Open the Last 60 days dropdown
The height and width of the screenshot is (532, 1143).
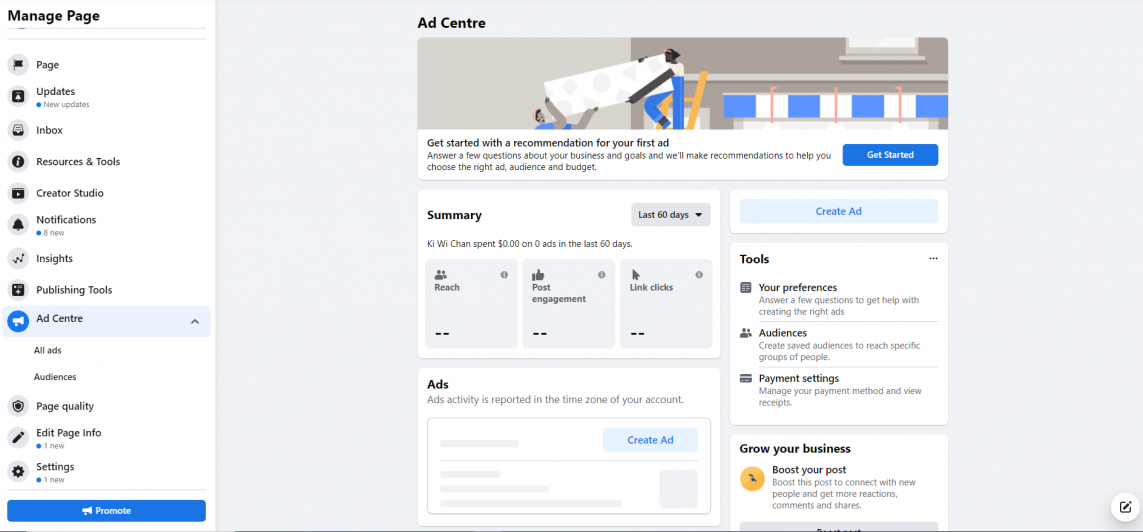pyautogui.click(x=671, y=215)
